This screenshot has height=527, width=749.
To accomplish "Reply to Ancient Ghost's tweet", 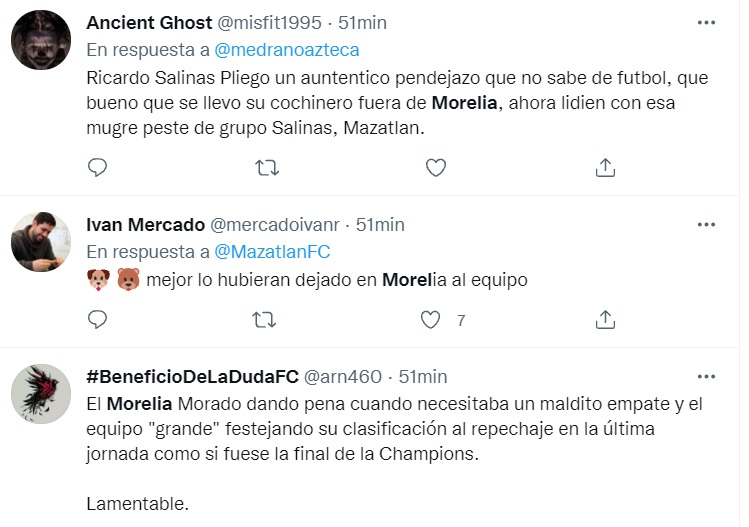I will click(97, 168).
